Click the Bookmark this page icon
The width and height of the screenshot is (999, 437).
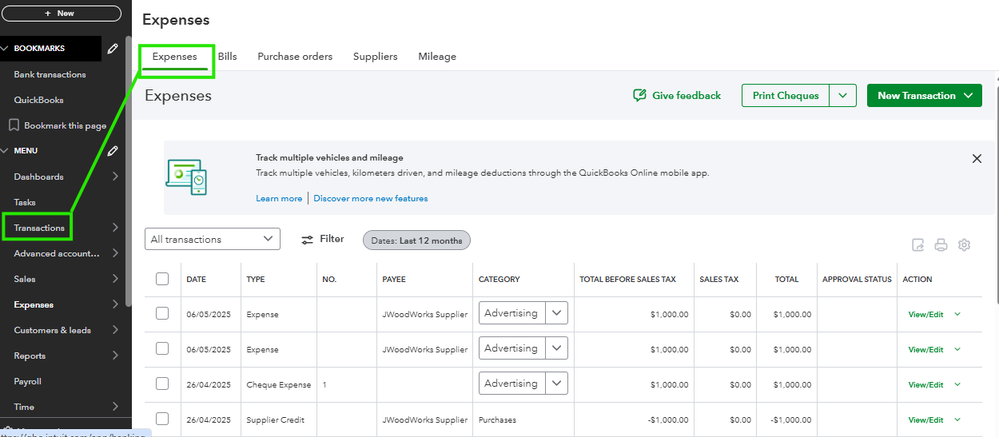(x=14, y=126)
